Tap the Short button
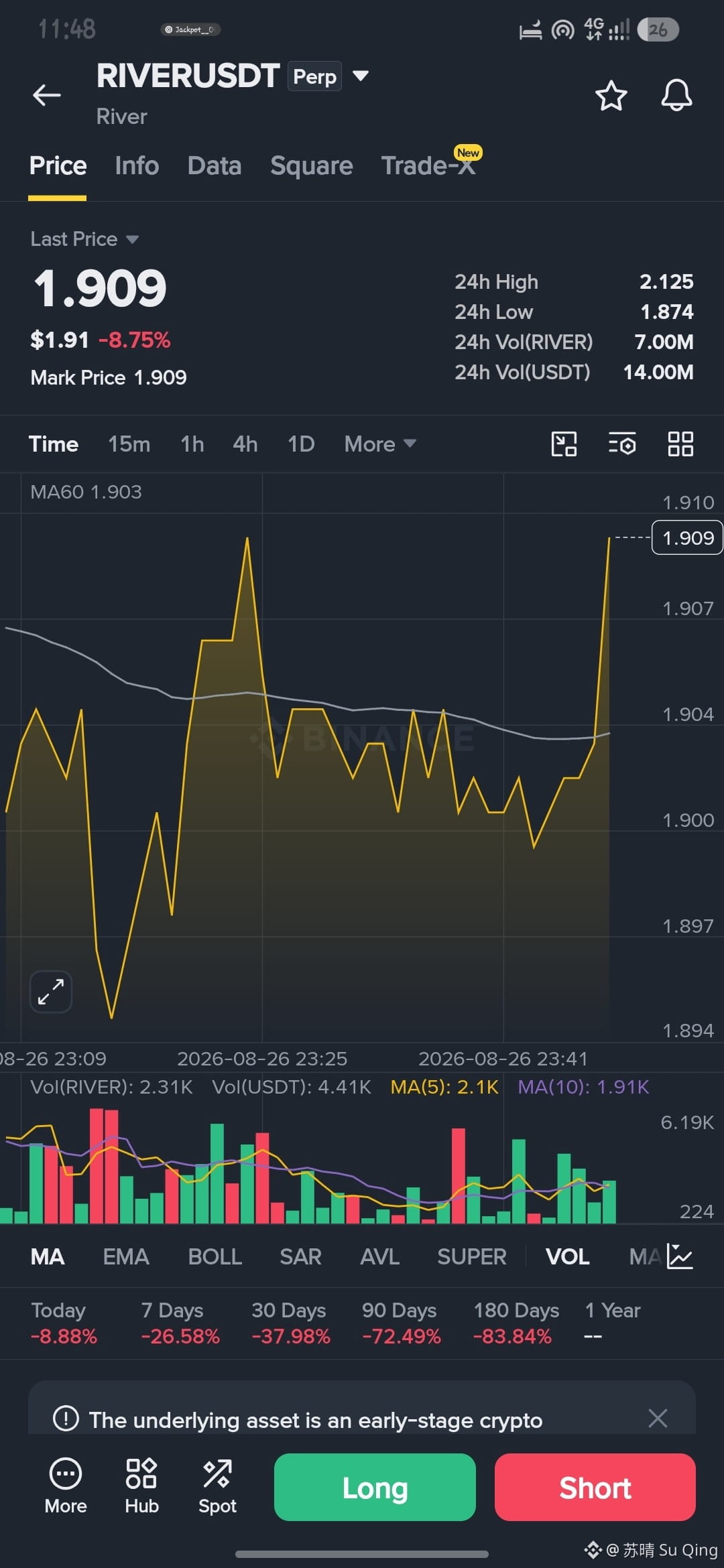724x1568 pixels. pos(595,1487)
